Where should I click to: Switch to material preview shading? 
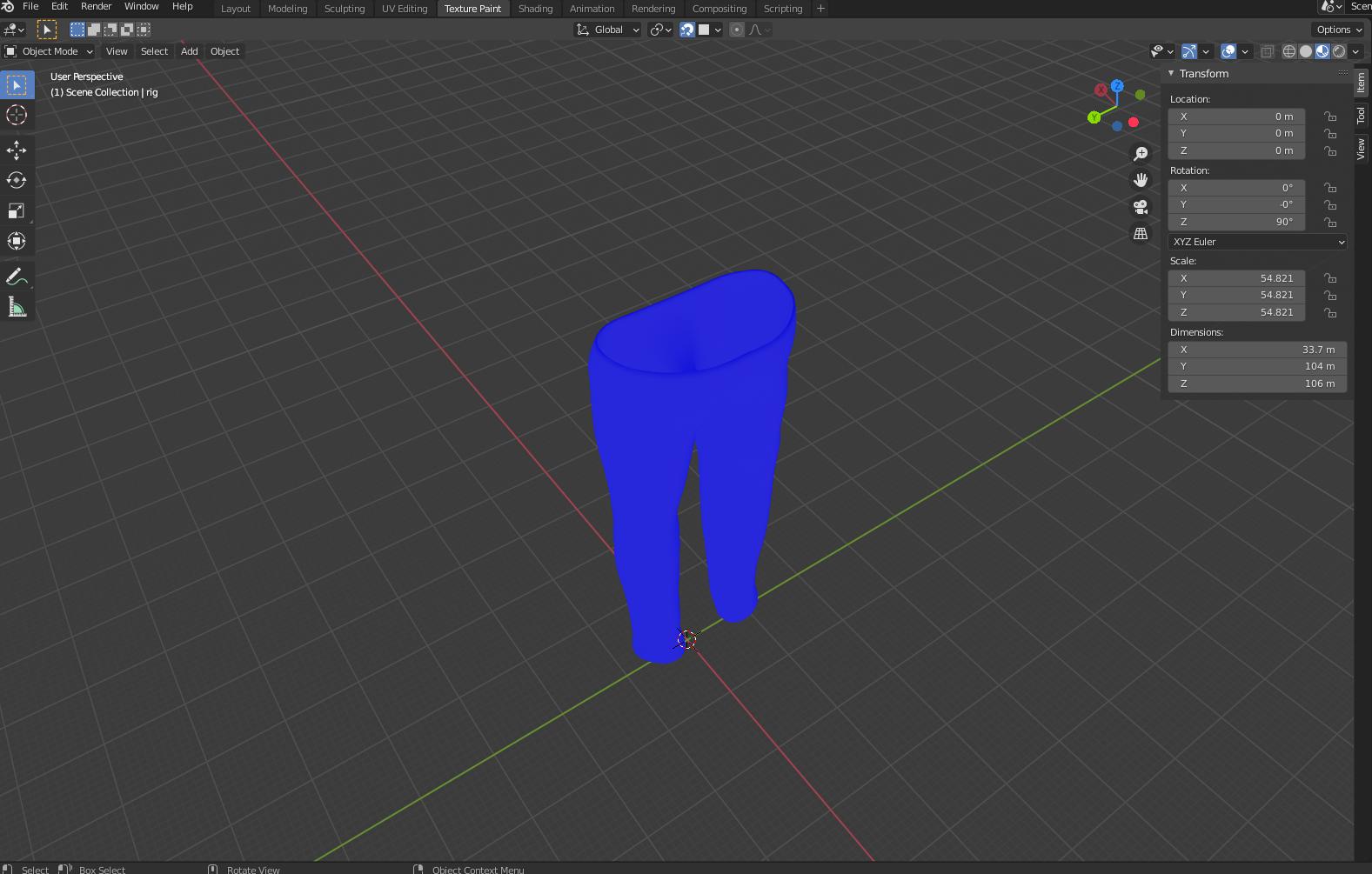(x=1322, y=51)
